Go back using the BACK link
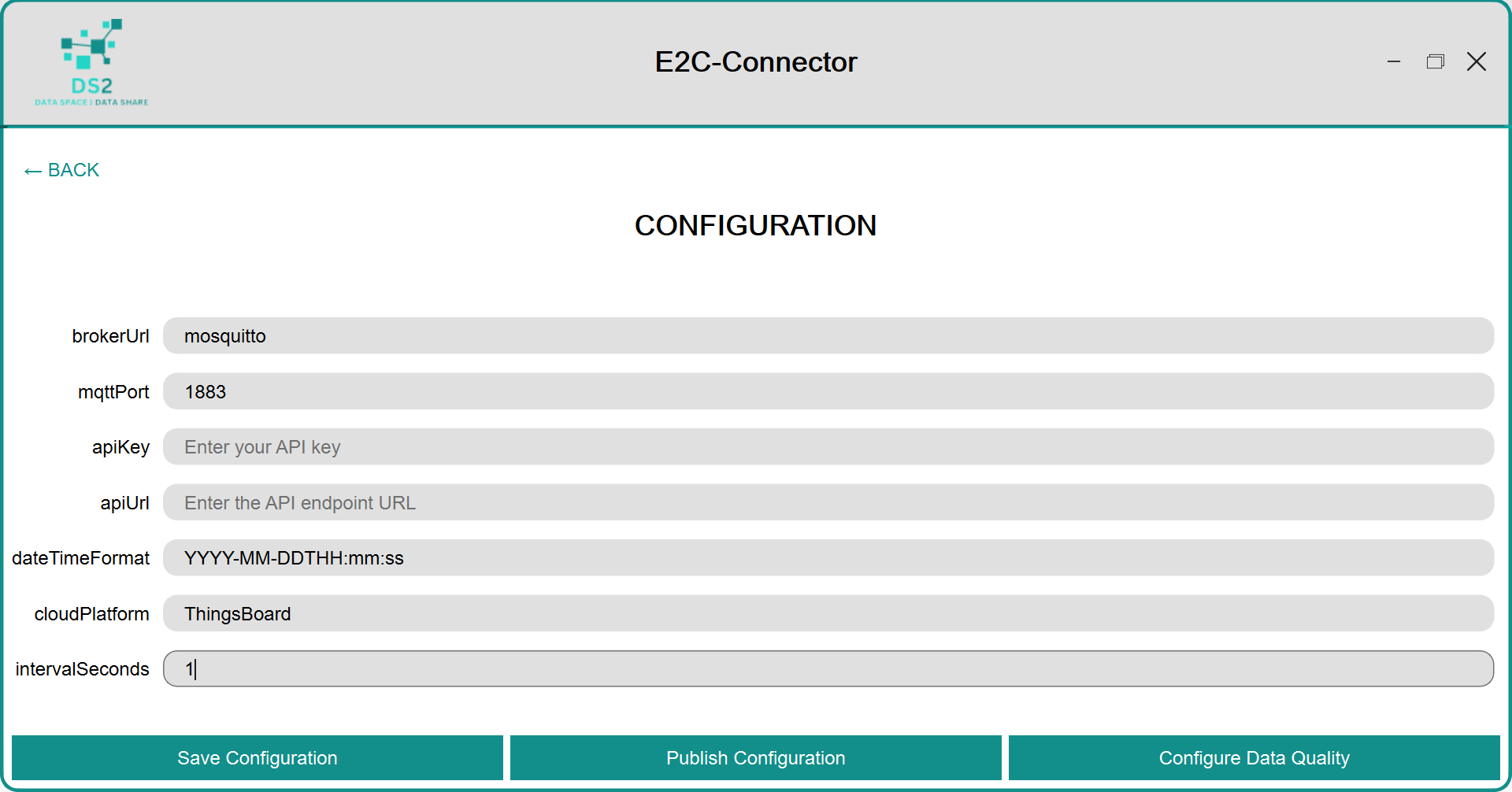Image resolution: width=1512 pixels, height=792 pixels. click(x=62, y=170)
